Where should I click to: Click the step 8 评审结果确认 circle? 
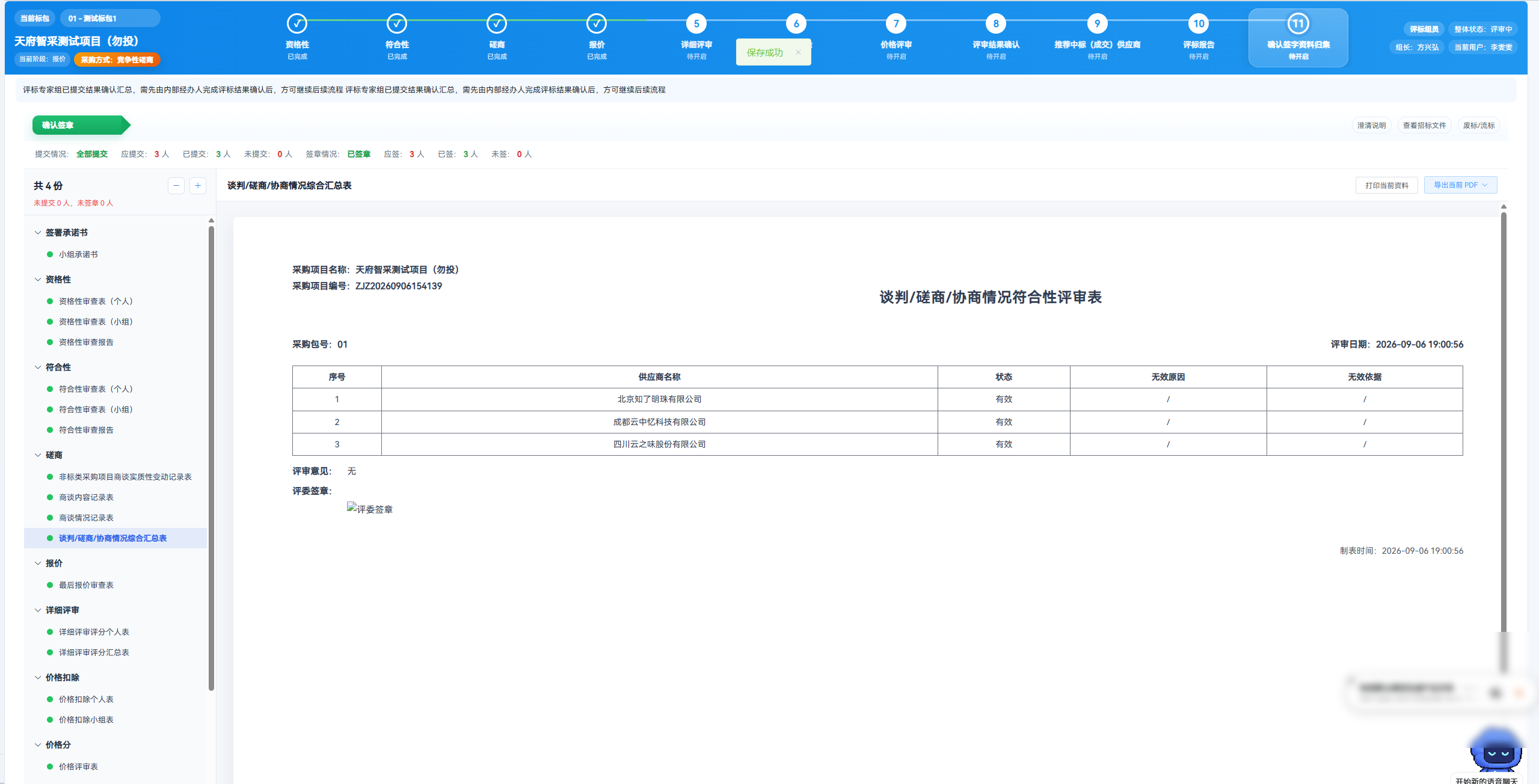pyautogui.click(x=996, y=24)
